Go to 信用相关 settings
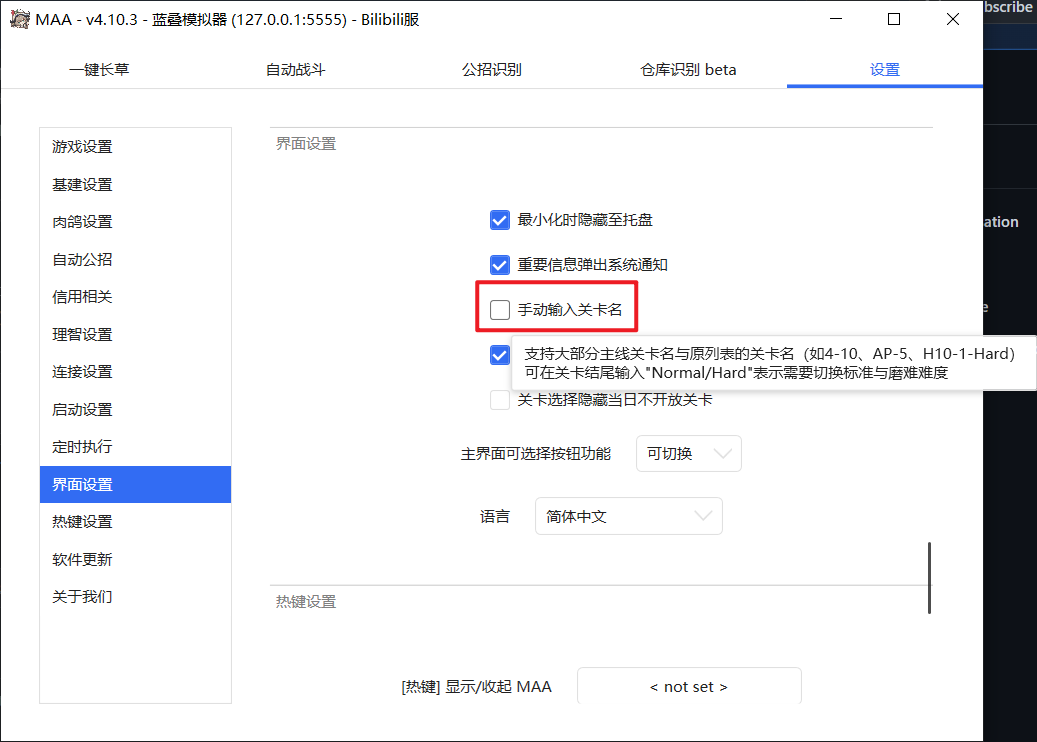1037x742 pixels. (x=135, y=297)
